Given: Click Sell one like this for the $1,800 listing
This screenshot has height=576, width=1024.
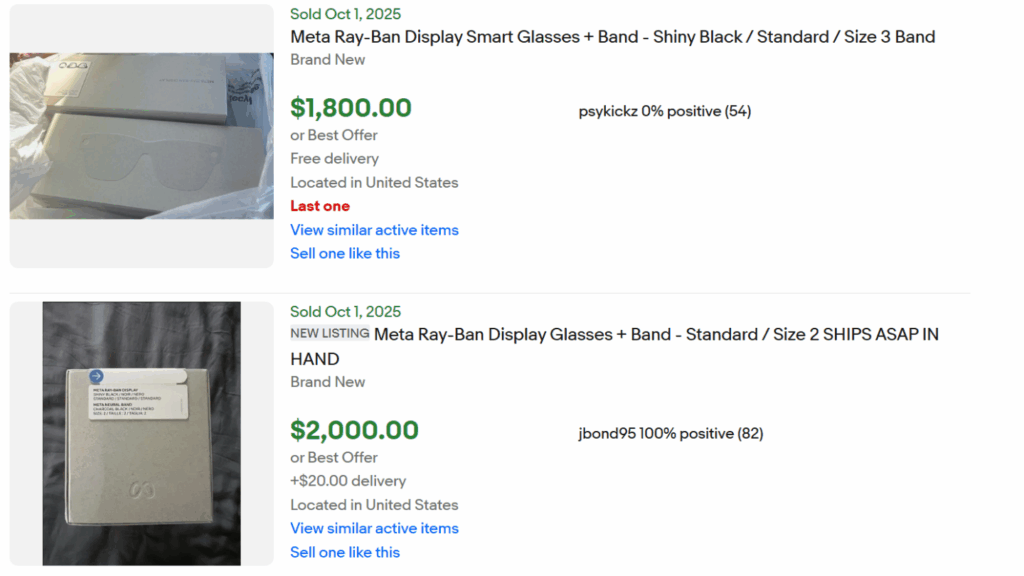Looking at the screenshot, I should pyautogui.click(x=344, y=253).
